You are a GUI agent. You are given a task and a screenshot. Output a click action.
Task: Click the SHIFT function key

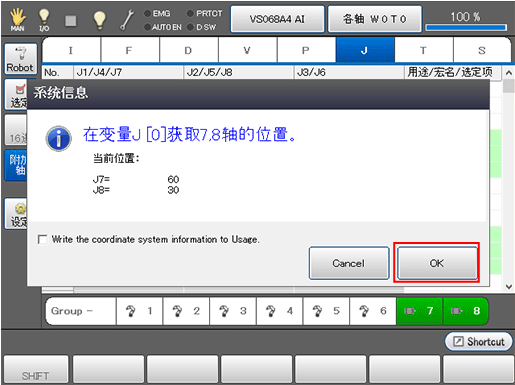36,369
